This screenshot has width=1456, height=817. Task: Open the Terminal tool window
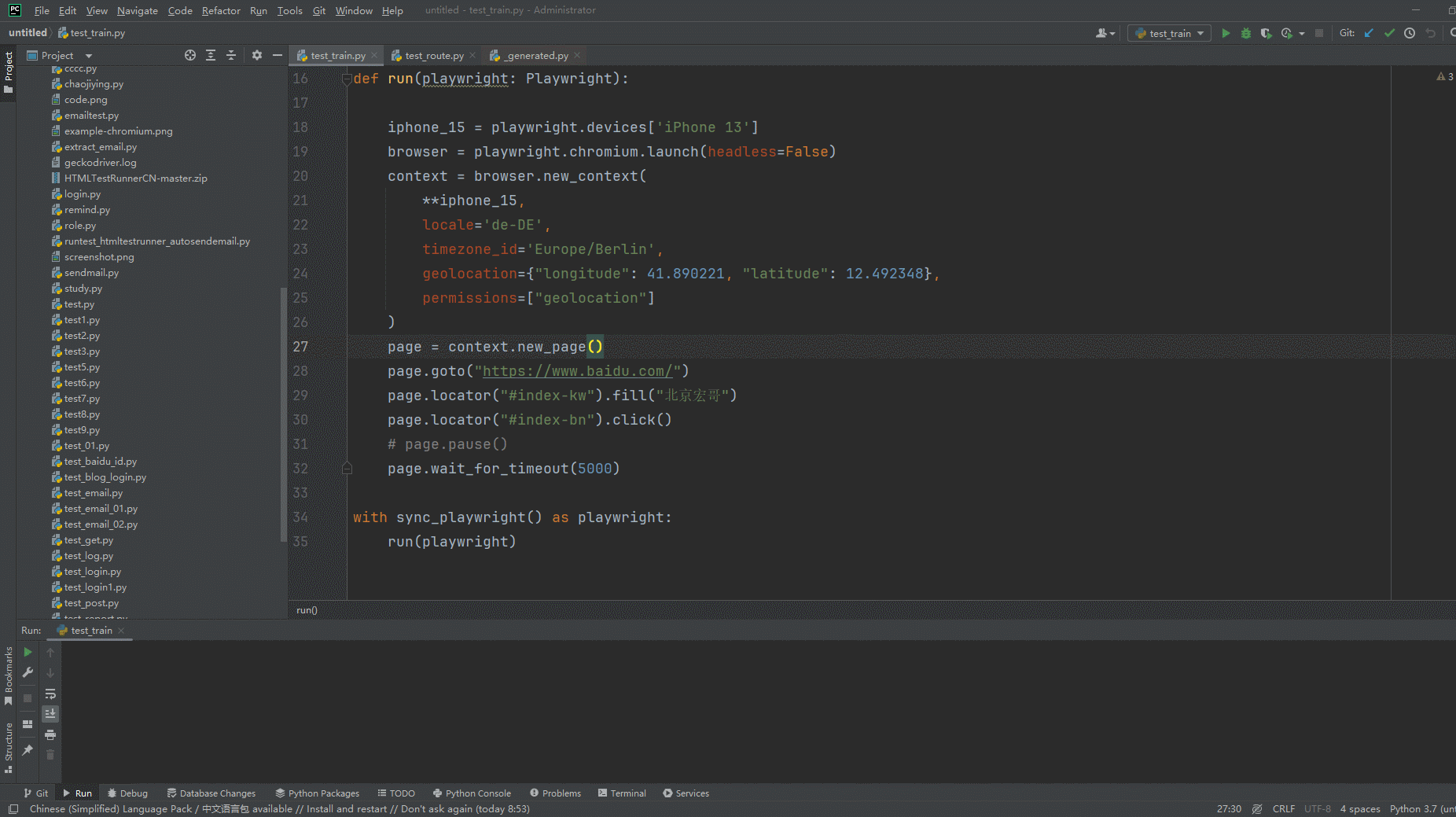tap(622, 793)
